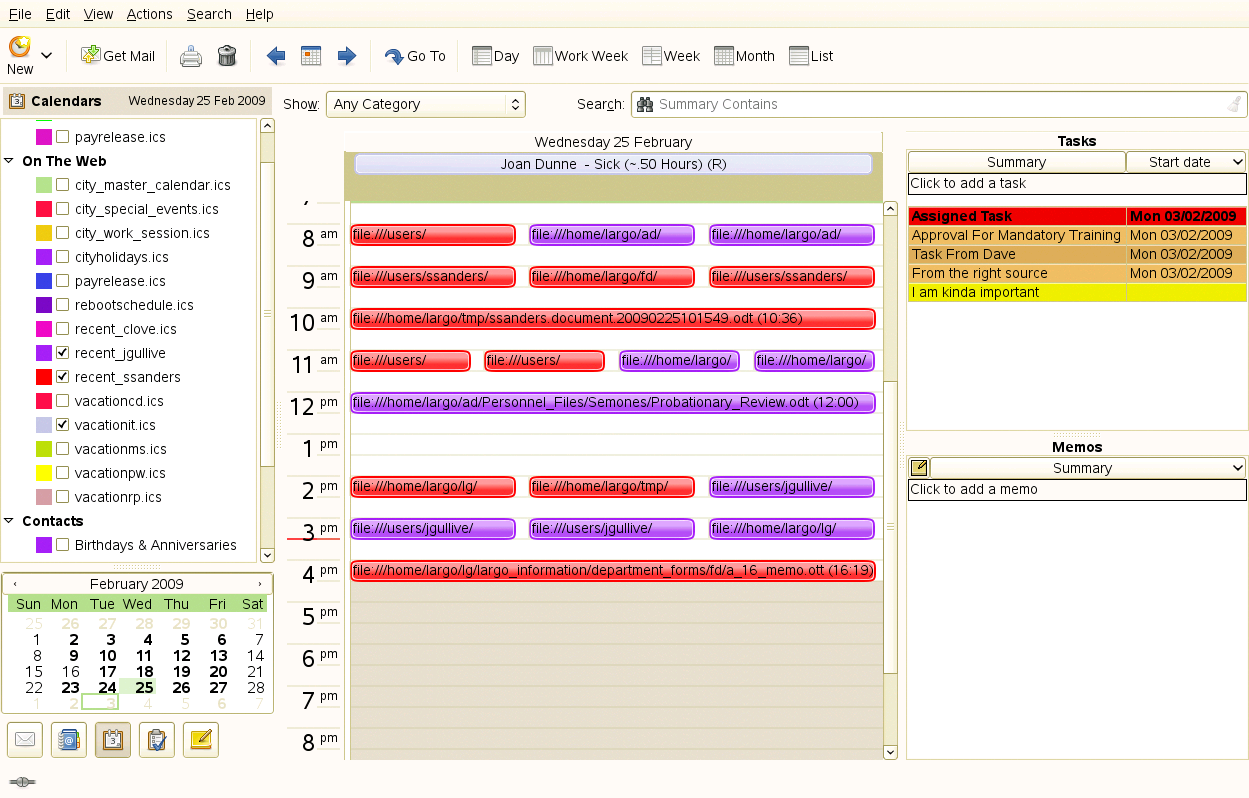1249x798 pixels.
Task: Go to previous month in mini calendar
Action: point(15,584)
